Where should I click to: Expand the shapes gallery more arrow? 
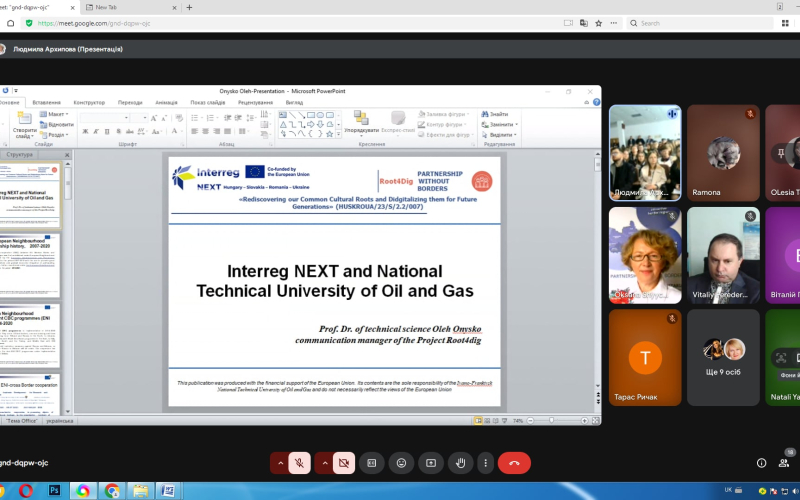click(338, 134)
